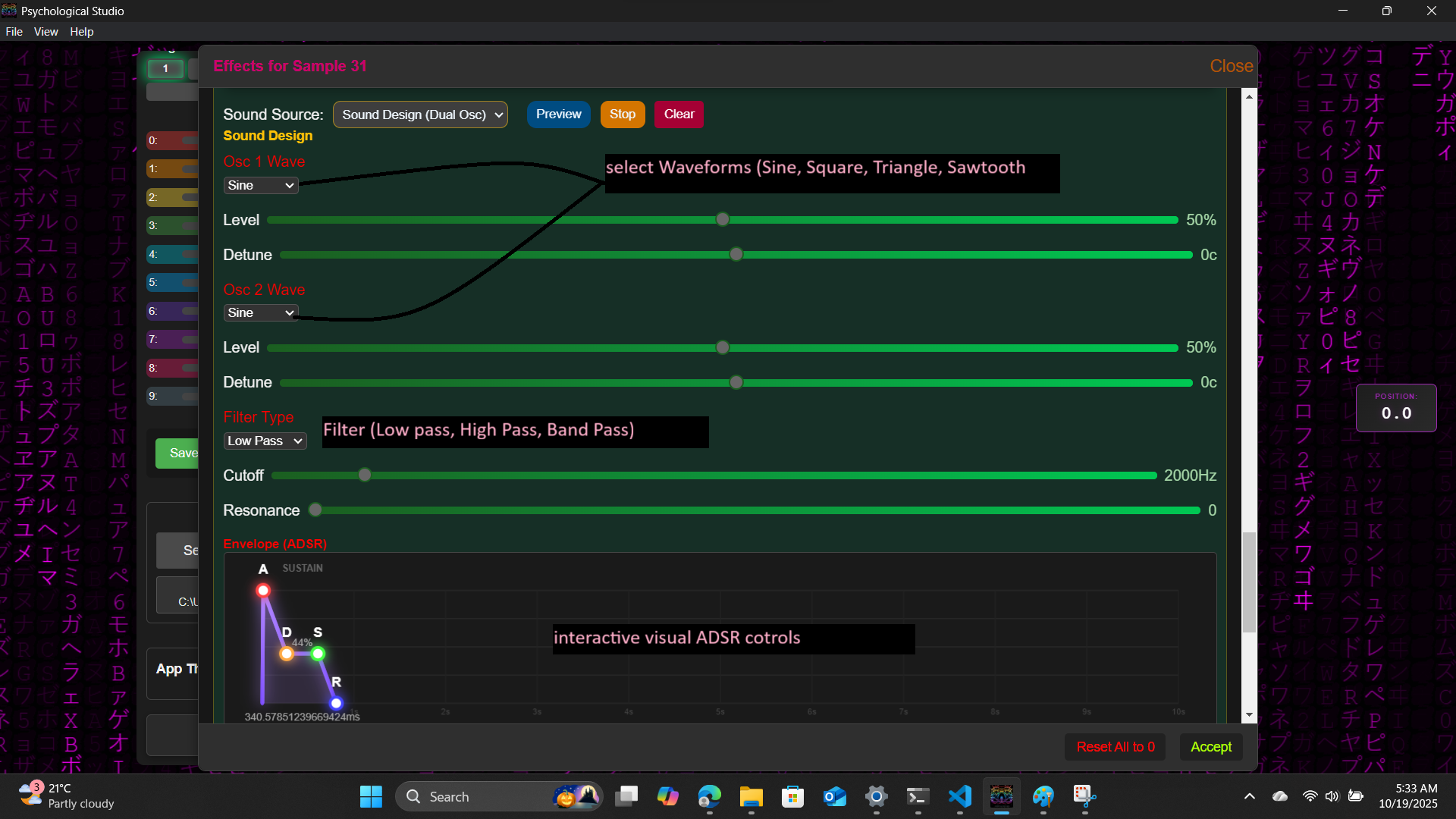Open Settings gear in taskbar
The image size is (1456, 819).
coord(876,796)
